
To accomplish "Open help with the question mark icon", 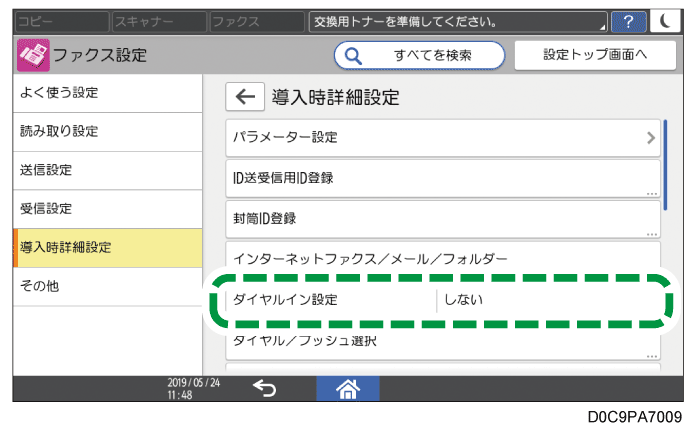I will click(627, 21).
